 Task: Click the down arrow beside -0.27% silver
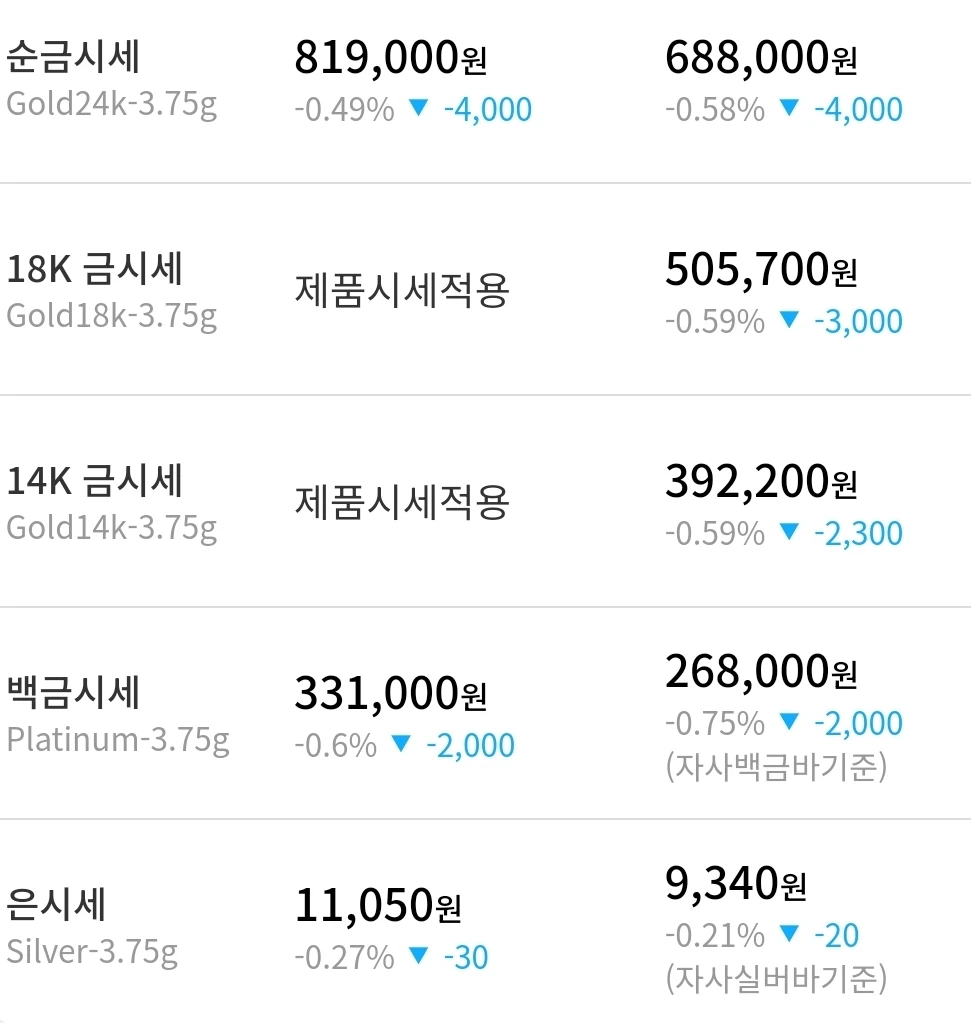point(418,955)
